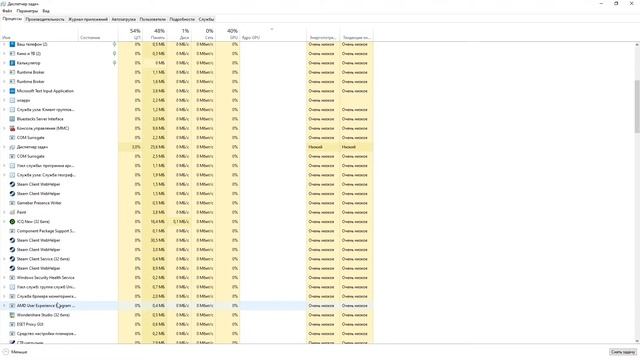Click the AMD User Experience Program icon
Image resolution: width=640 pixels, height=360 pixels.
click(x=12, y=305)
